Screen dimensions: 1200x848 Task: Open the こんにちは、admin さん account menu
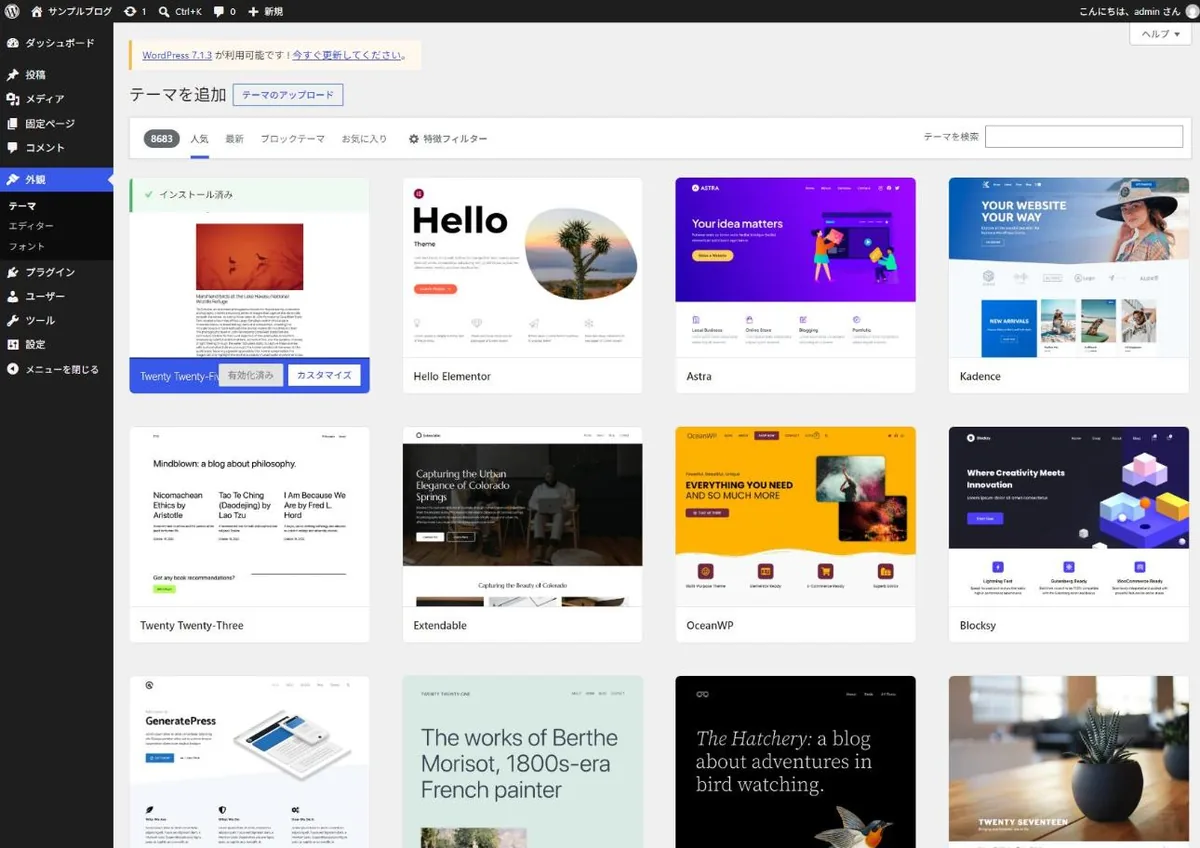1136,11
